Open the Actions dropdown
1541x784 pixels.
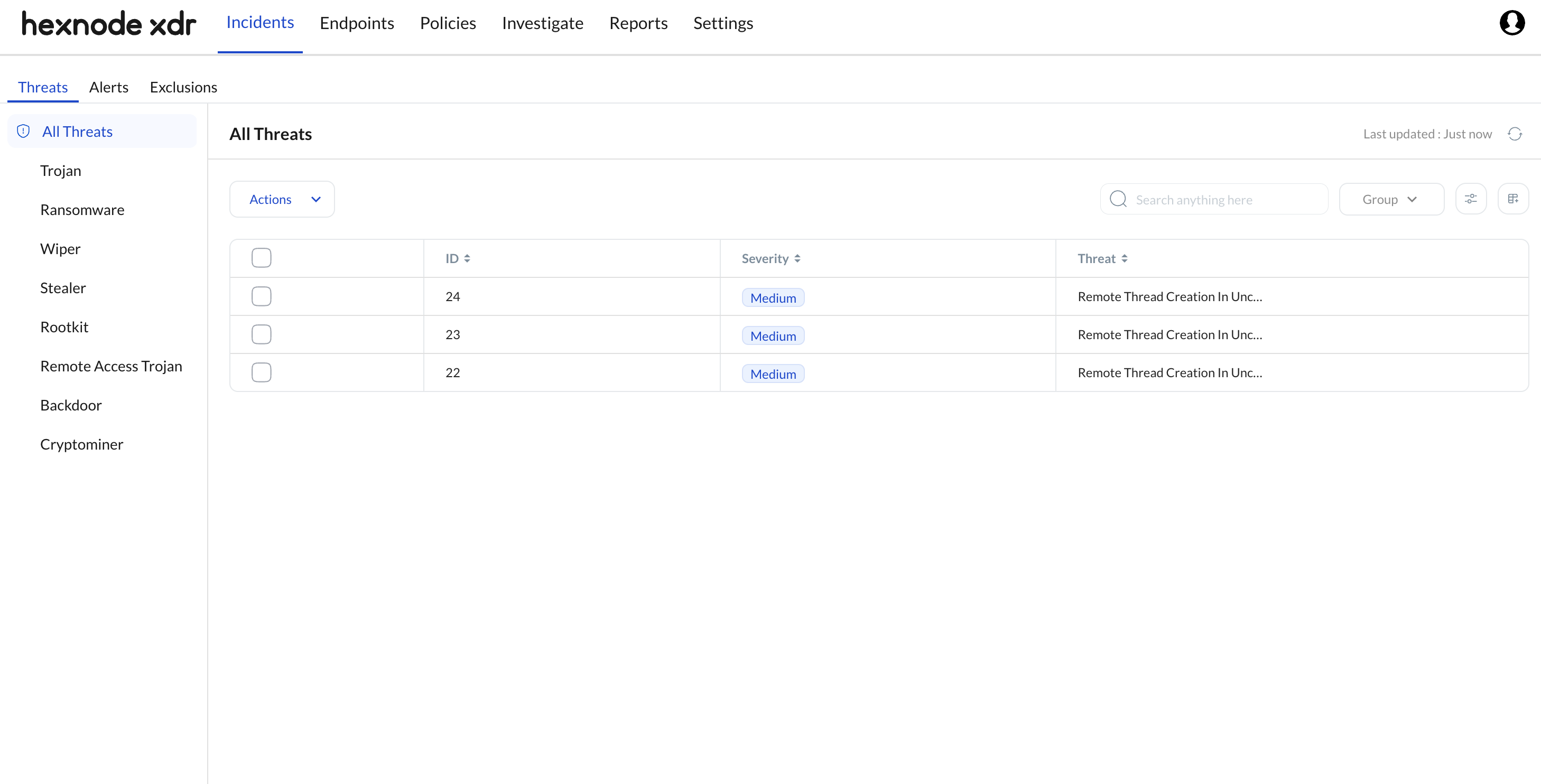click(x=282, y=199)
